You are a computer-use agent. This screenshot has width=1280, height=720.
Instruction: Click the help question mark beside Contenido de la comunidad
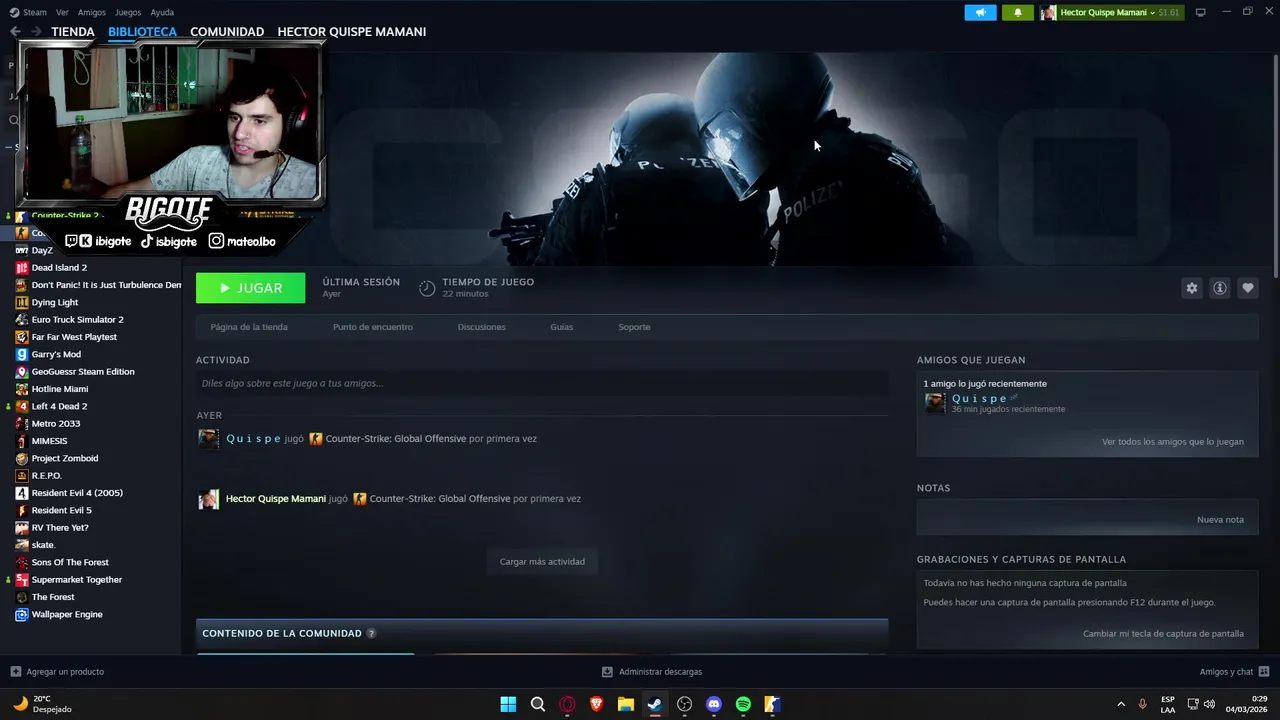(371, 633)
